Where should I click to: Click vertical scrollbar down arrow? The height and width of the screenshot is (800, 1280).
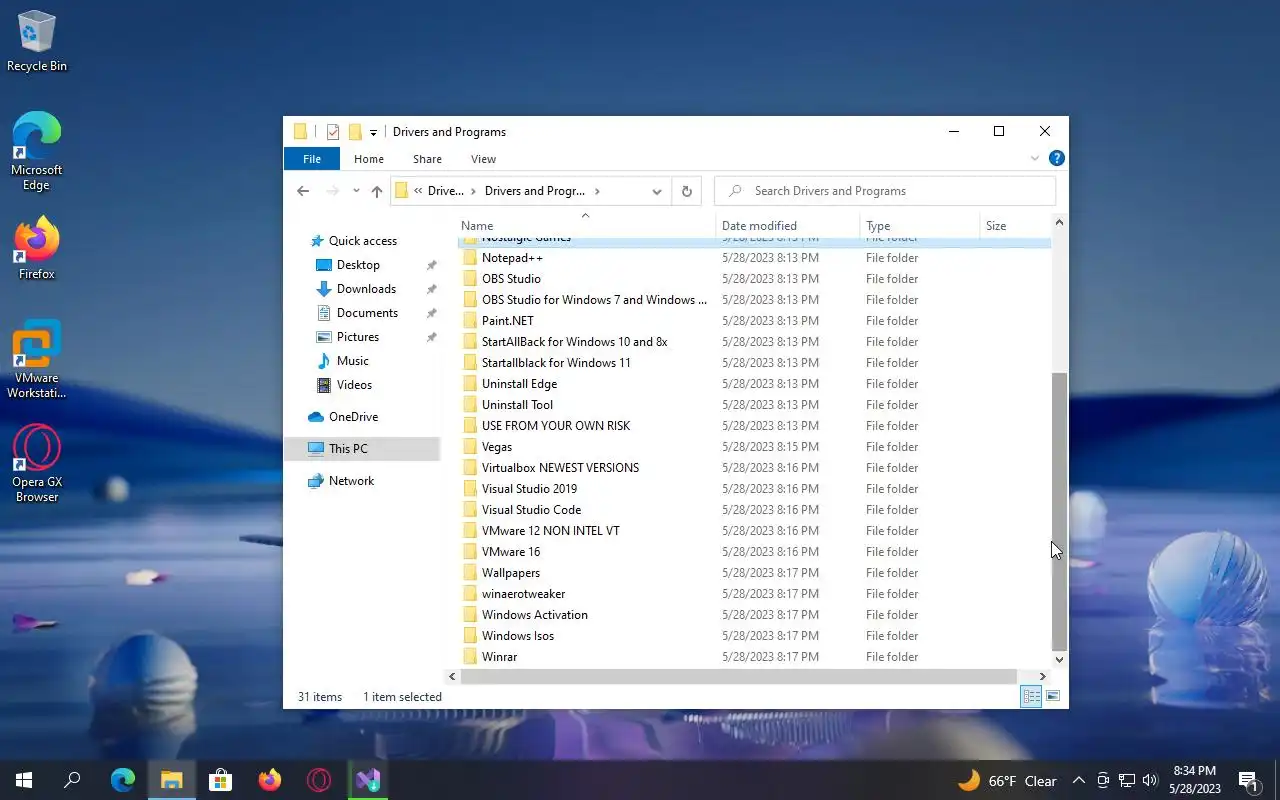click(1060, 660)
